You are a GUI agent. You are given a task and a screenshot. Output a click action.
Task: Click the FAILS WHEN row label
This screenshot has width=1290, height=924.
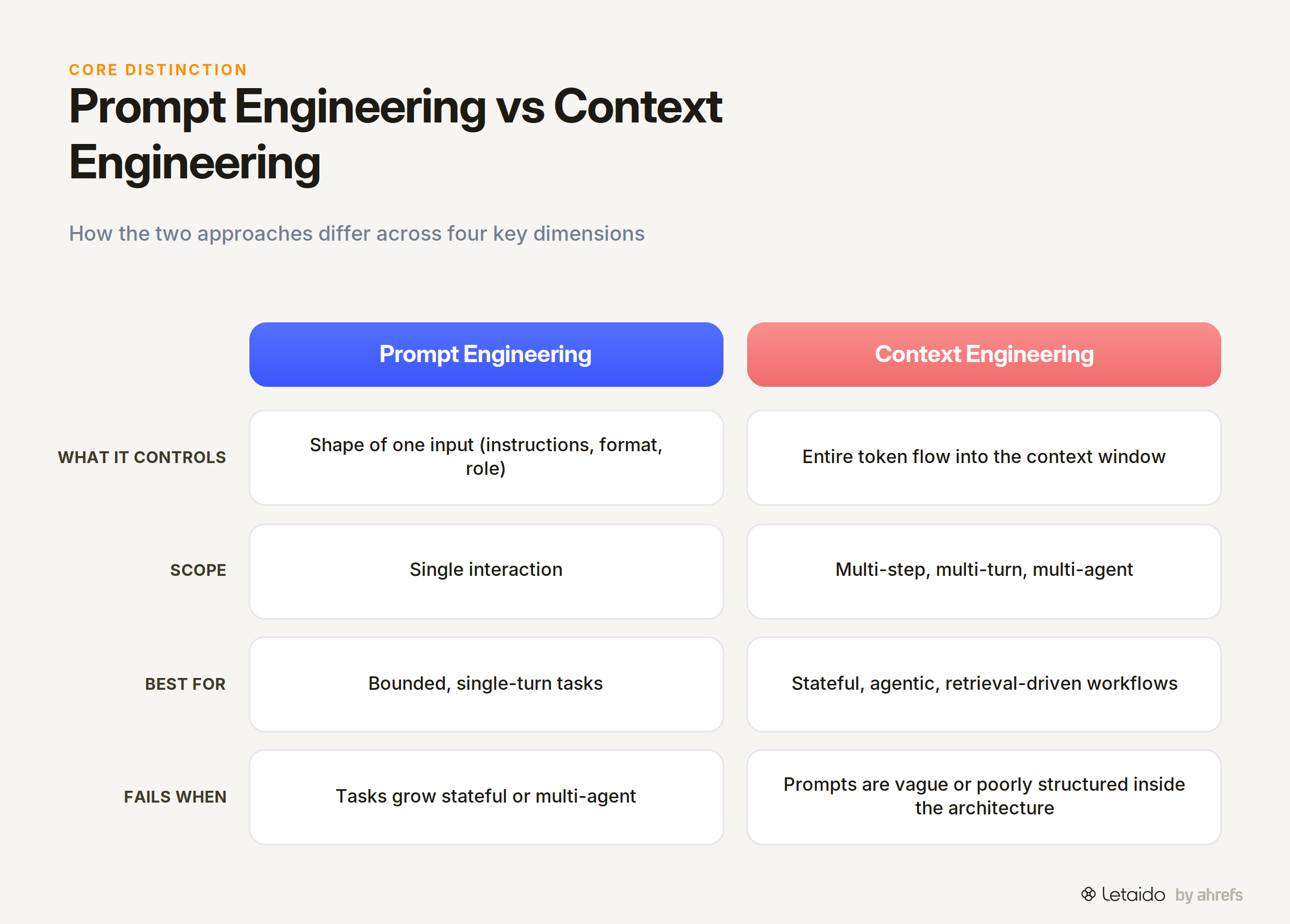[175, 797]
